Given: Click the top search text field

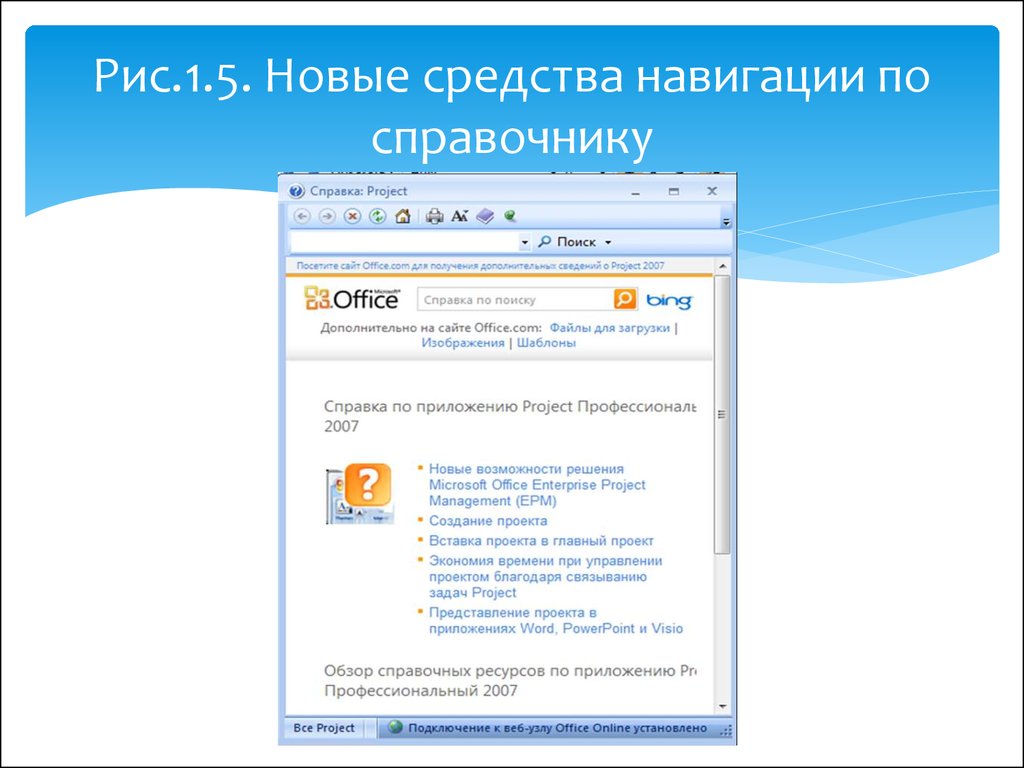Looking at the screenshot, I should pyautogui.click(x=404, y=242).
